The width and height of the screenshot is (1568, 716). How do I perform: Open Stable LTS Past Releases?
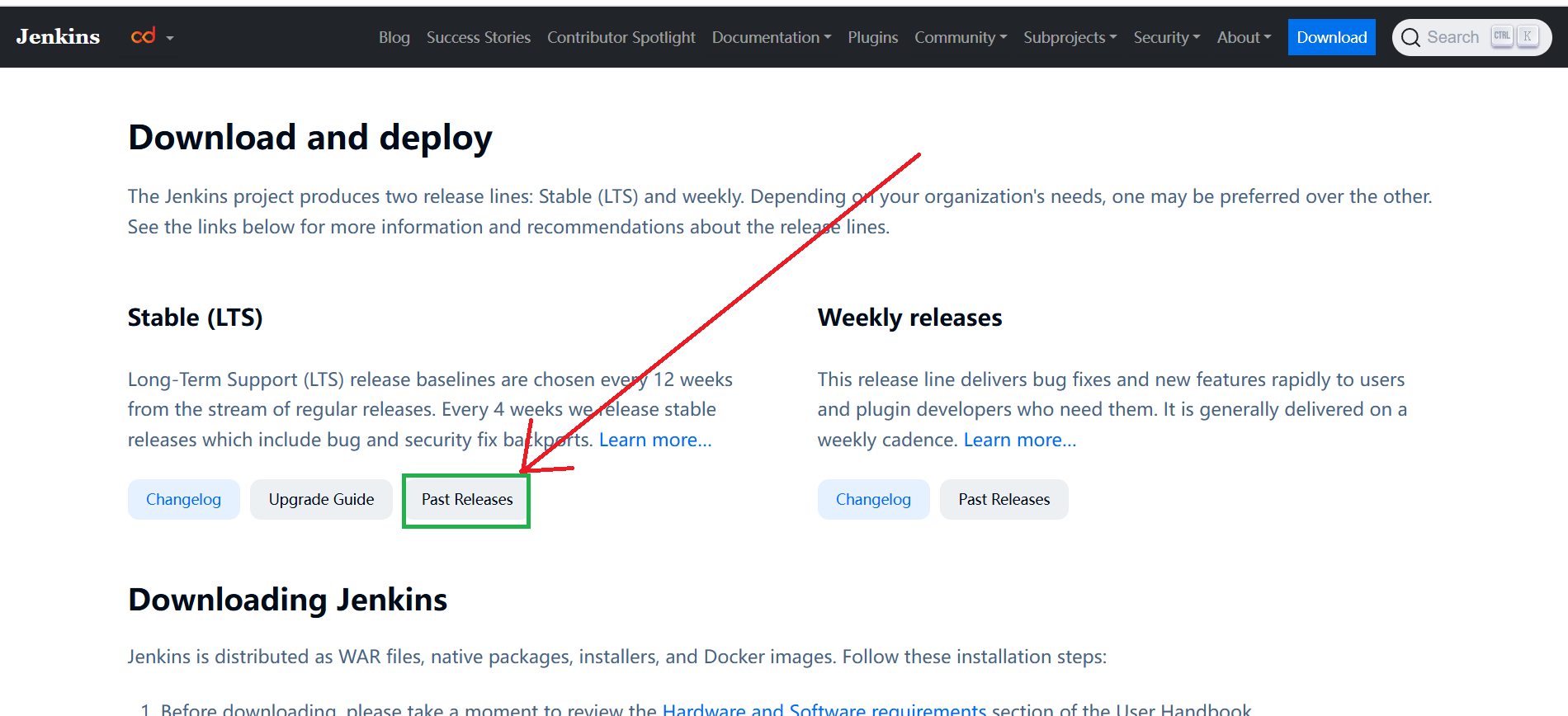click(467, 499)
